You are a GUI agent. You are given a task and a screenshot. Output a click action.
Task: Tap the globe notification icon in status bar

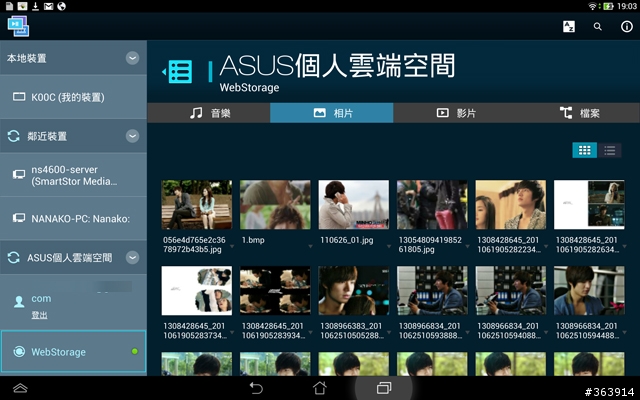click(62, 6)
